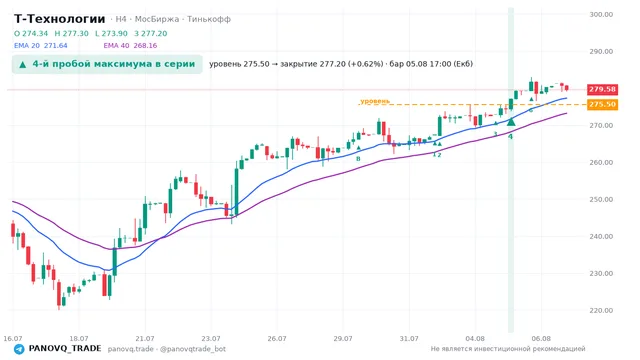Open the panovq.trade link in footer
Screen dimensions: 640x360
click(131, 349)
